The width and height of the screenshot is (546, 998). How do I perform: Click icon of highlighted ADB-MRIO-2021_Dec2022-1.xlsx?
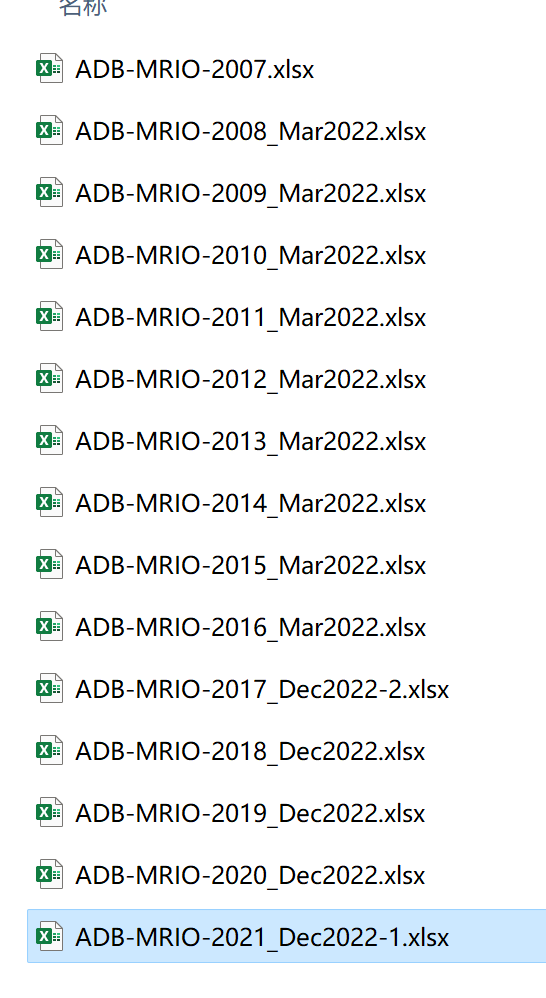49,937
